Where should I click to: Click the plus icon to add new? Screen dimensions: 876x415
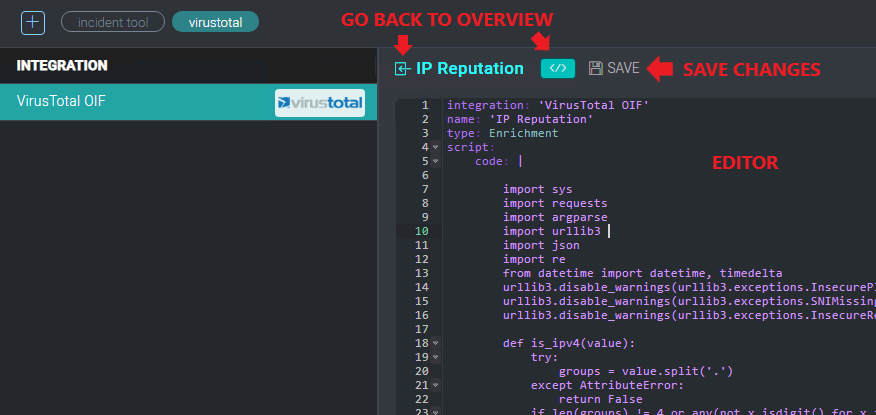(33, 21)
